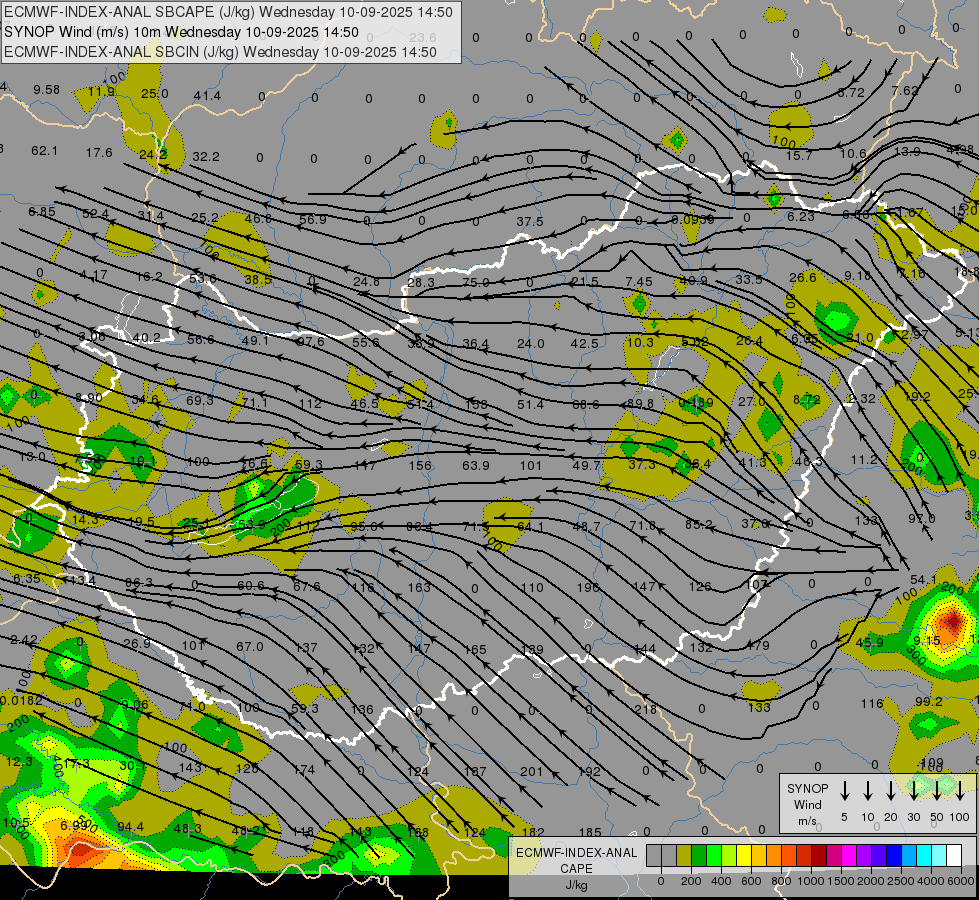Click the map value 42.5

584,344
